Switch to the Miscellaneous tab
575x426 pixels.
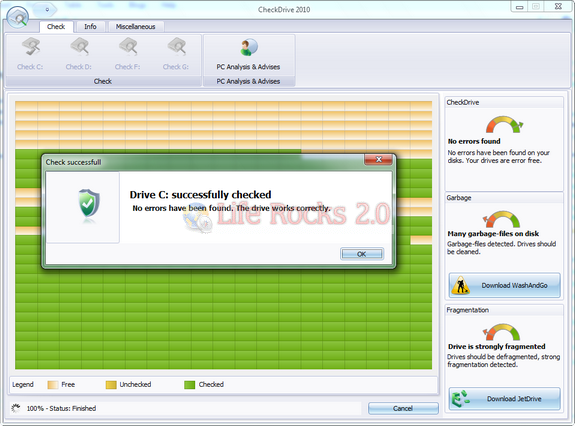pos(135,26)
